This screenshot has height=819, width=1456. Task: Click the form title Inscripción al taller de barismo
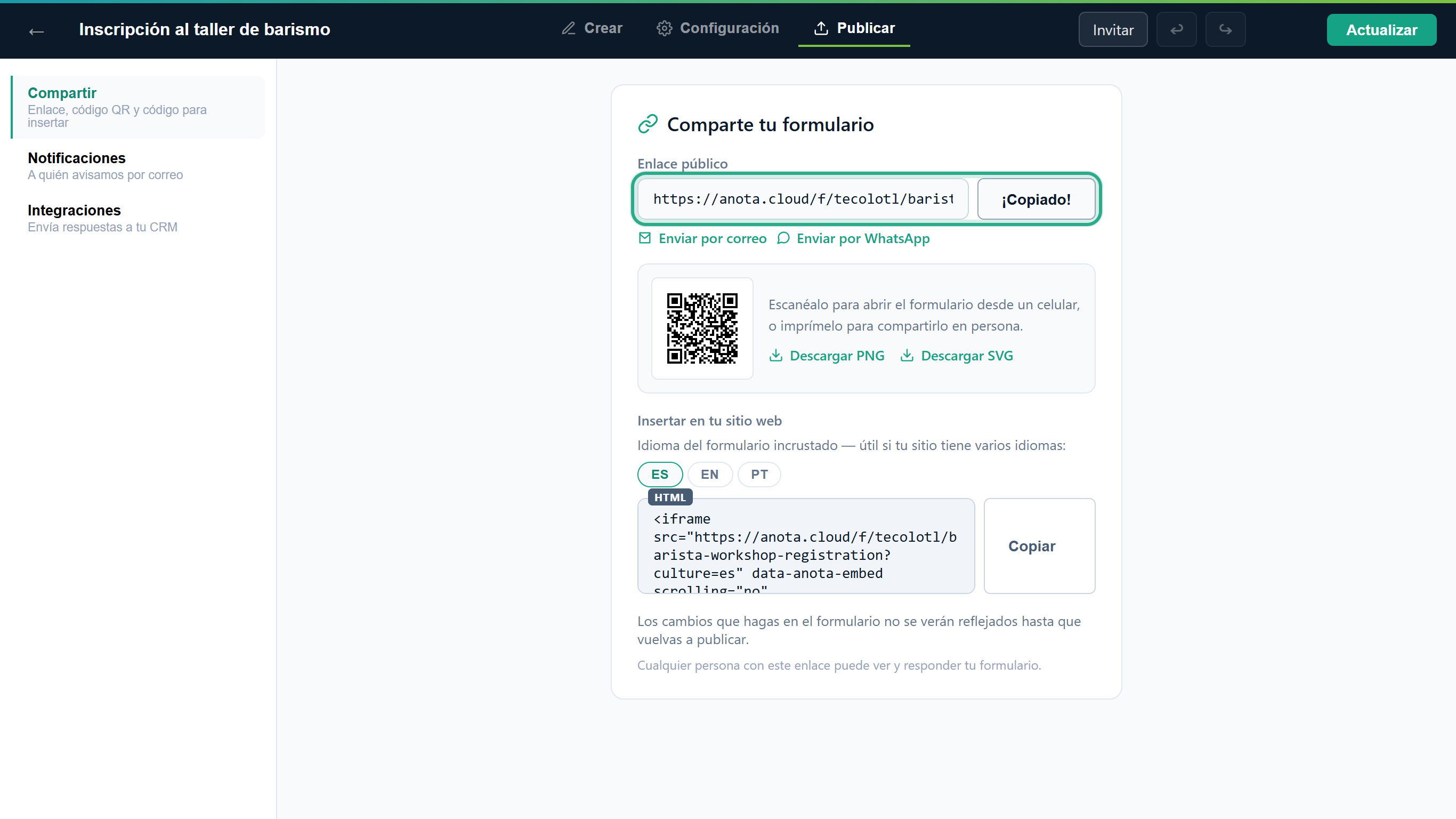(x=204, y=29)
